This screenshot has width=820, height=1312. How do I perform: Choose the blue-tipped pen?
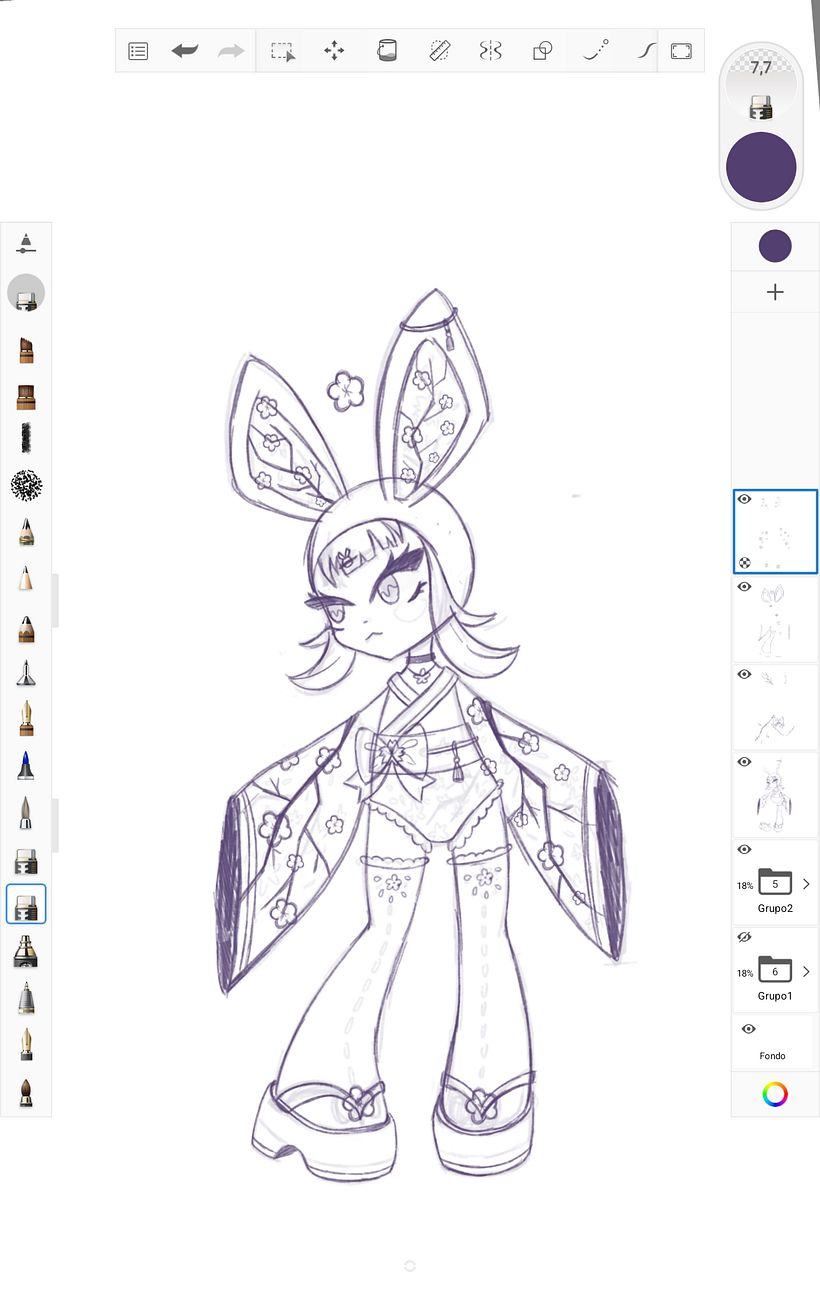click(26, 766)
